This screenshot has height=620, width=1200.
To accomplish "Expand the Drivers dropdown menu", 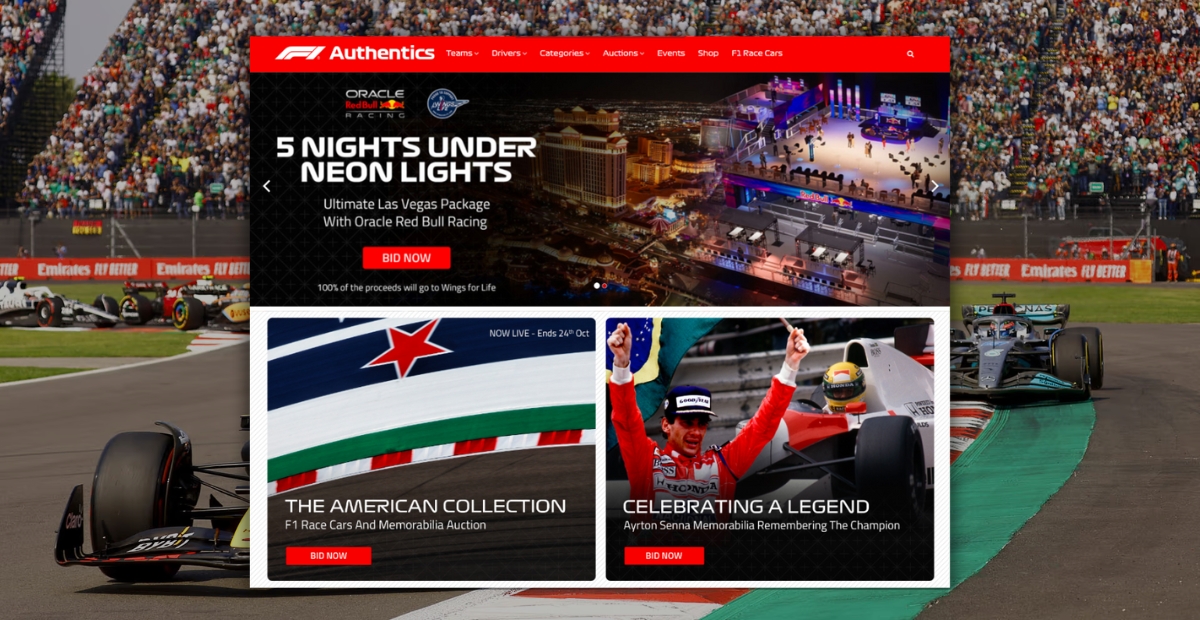I will (509, 53).
